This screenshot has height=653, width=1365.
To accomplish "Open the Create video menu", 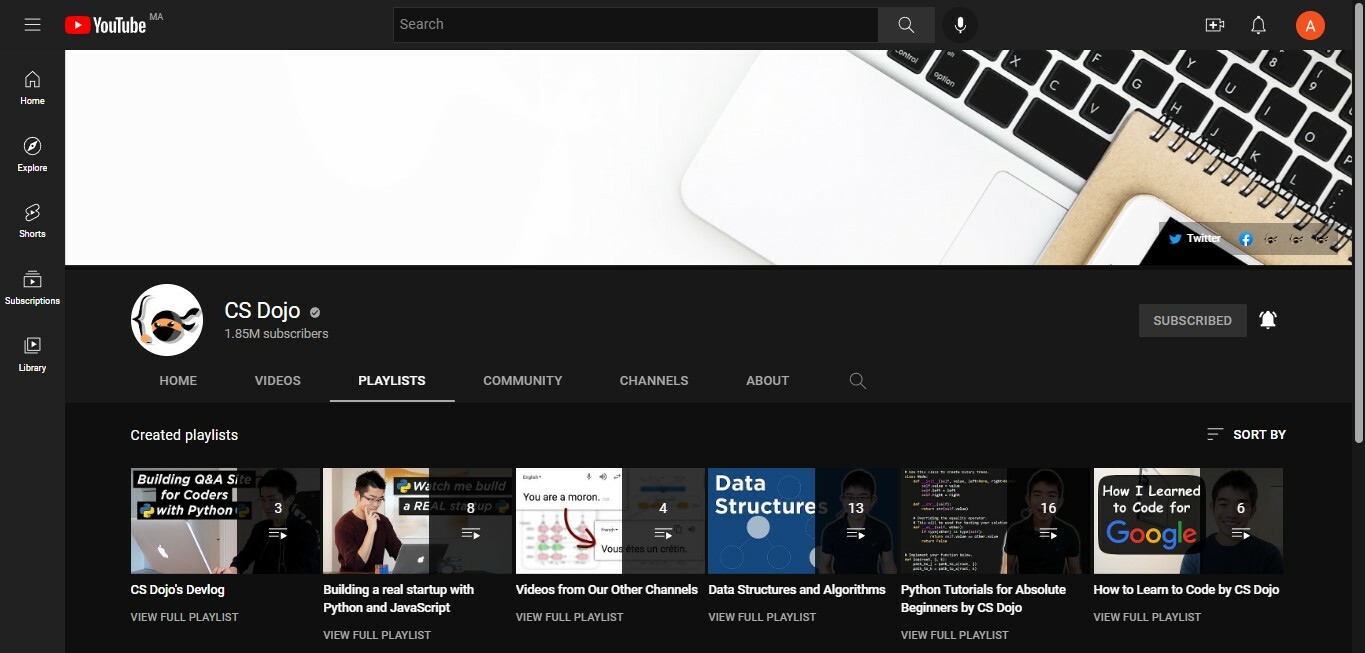I will tap(1215, 25).
